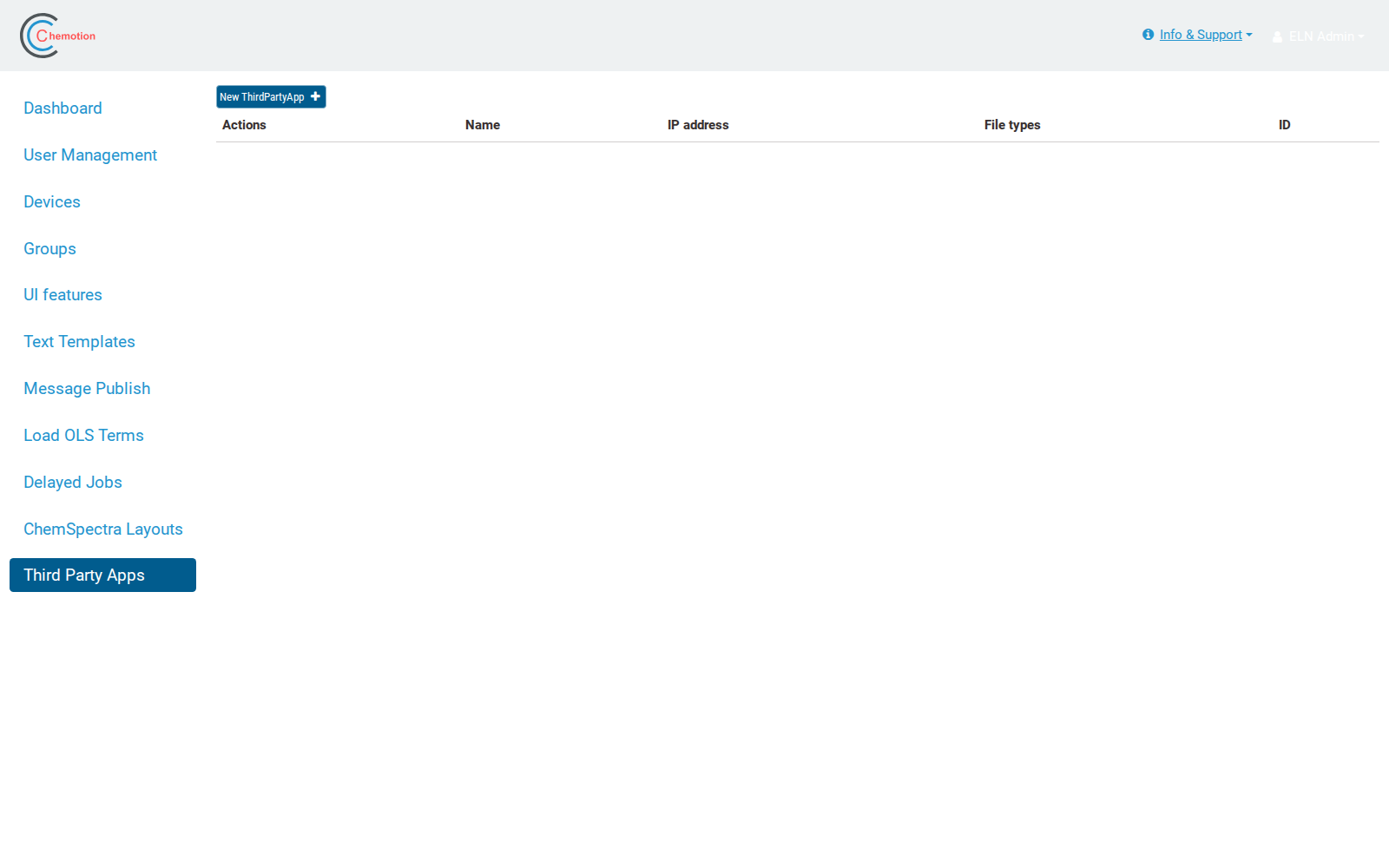Click the IP address column header
Viewport: 1389px width, 868px height.
pos(698,125)
